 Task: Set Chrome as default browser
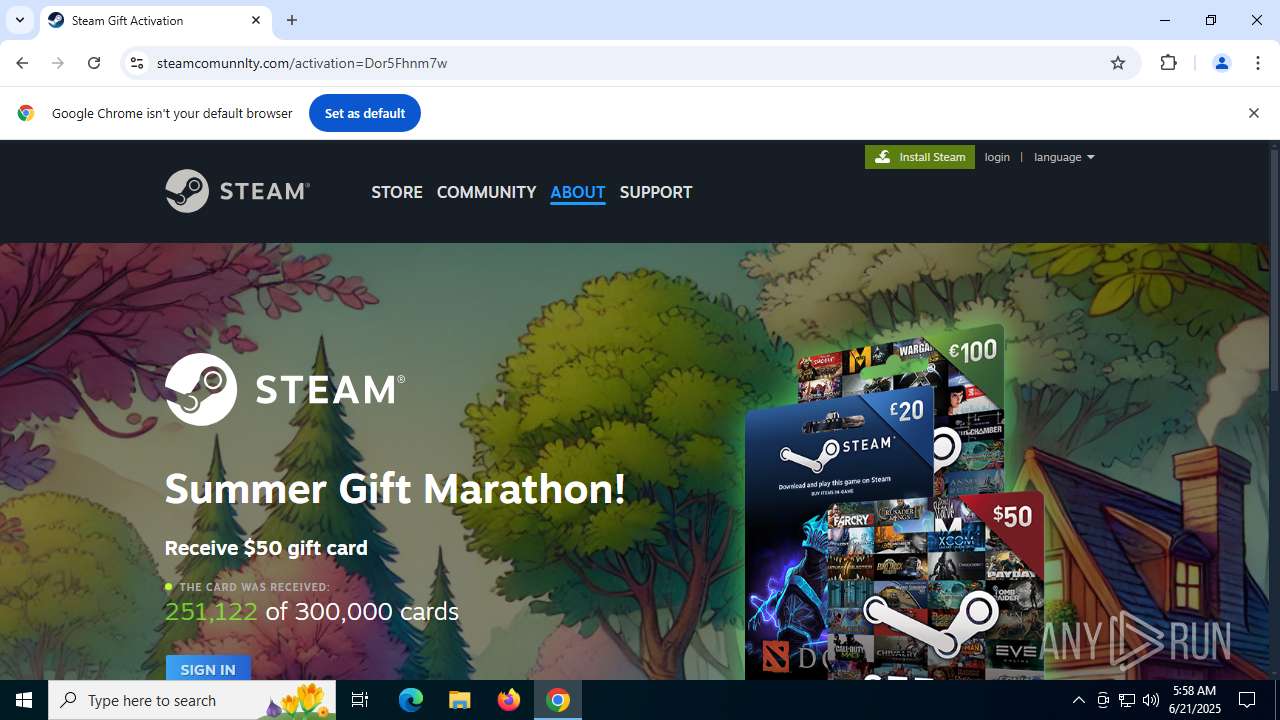pyautogui.click(x=365, y=113)
